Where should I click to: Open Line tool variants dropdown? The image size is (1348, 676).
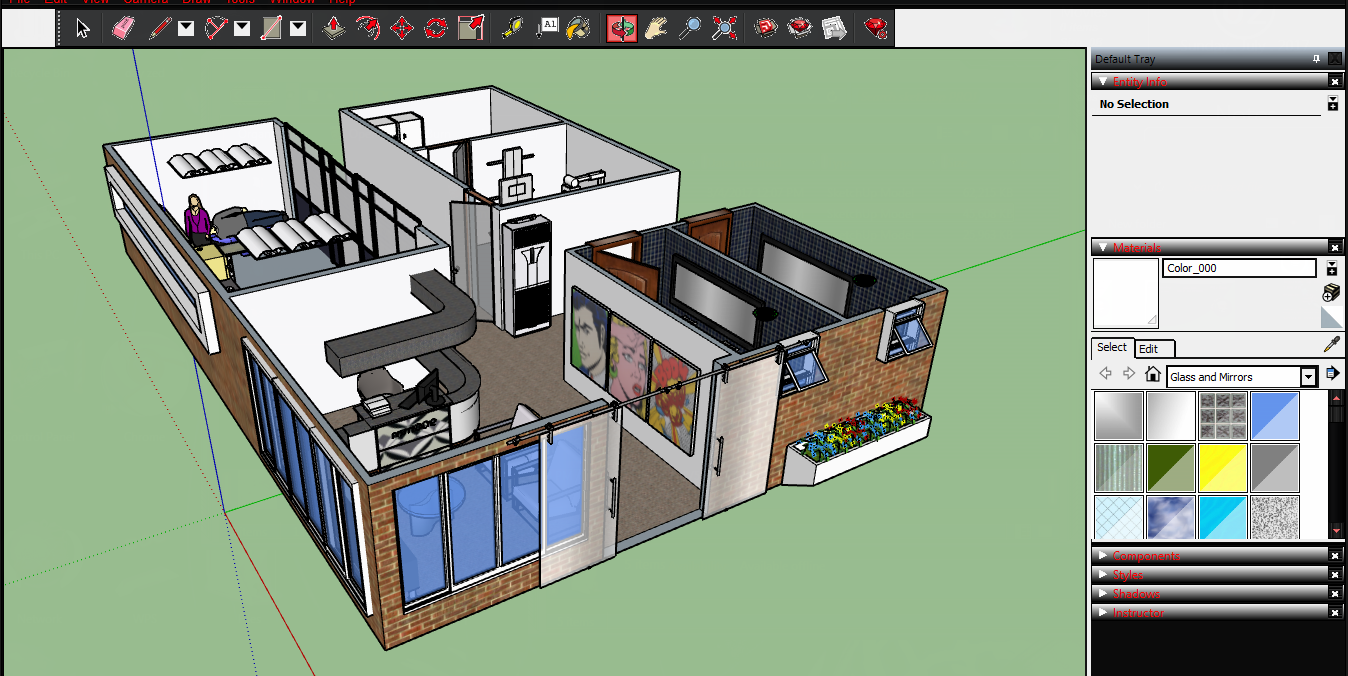(186, 29)
